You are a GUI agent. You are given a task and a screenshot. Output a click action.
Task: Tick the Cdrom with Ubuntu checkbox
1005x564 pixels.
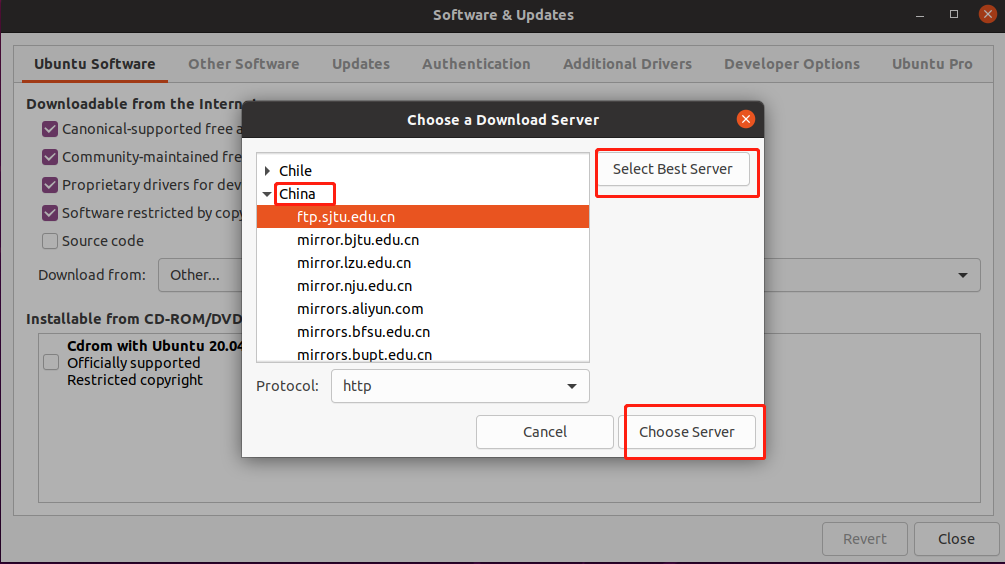pos(51,362)
